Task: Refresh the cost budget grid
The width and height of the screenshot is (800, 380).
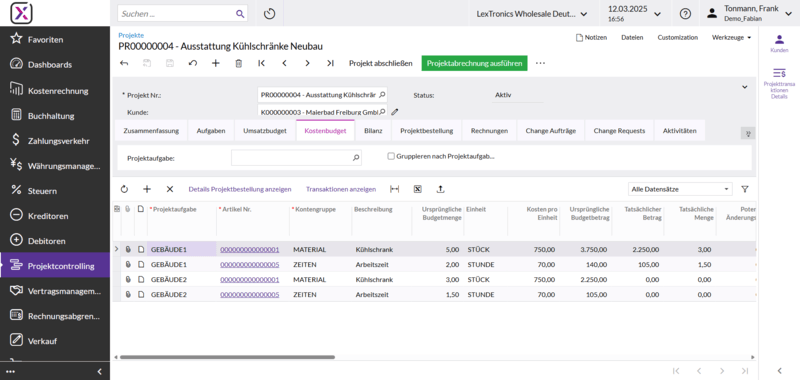Action: [124, 189]
